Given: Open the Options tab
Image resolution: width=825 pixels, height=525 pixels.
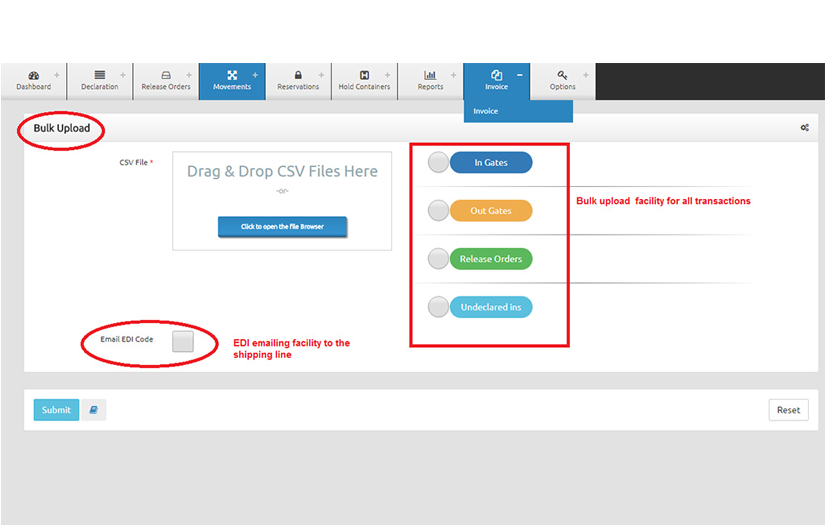Looking at the screenshot, I should 562,81.
